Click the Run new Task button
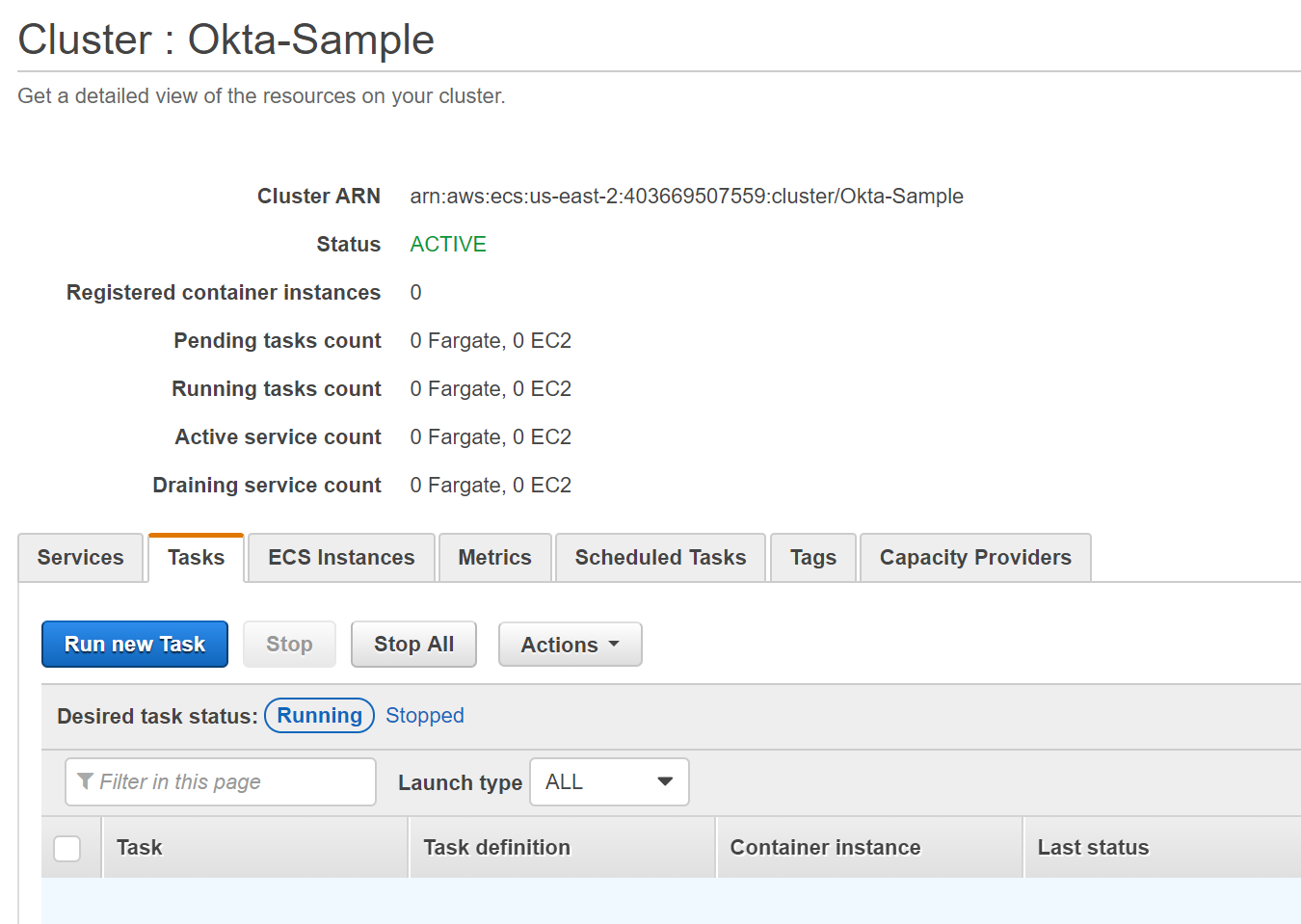This screenshot has width=1301, height=924. (x=135, y=644)
